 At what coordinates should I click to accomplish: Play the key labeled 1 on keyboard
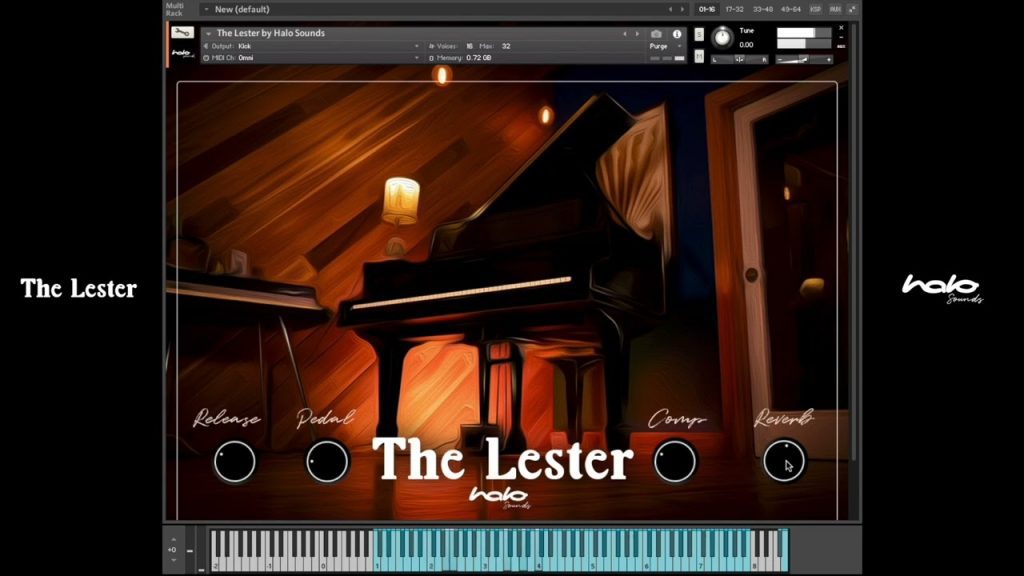(377, 562)
